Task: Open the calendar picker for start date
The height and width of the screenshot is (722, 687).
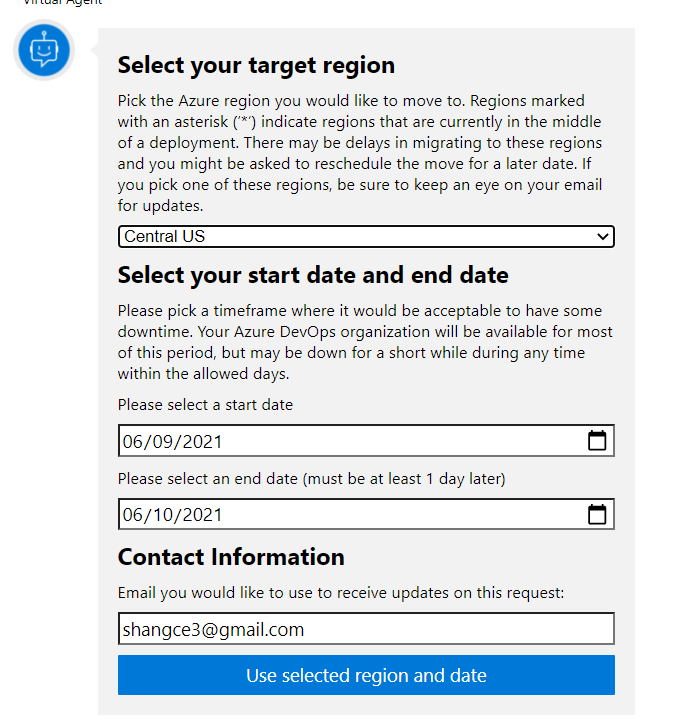Action: coord(597,441)
